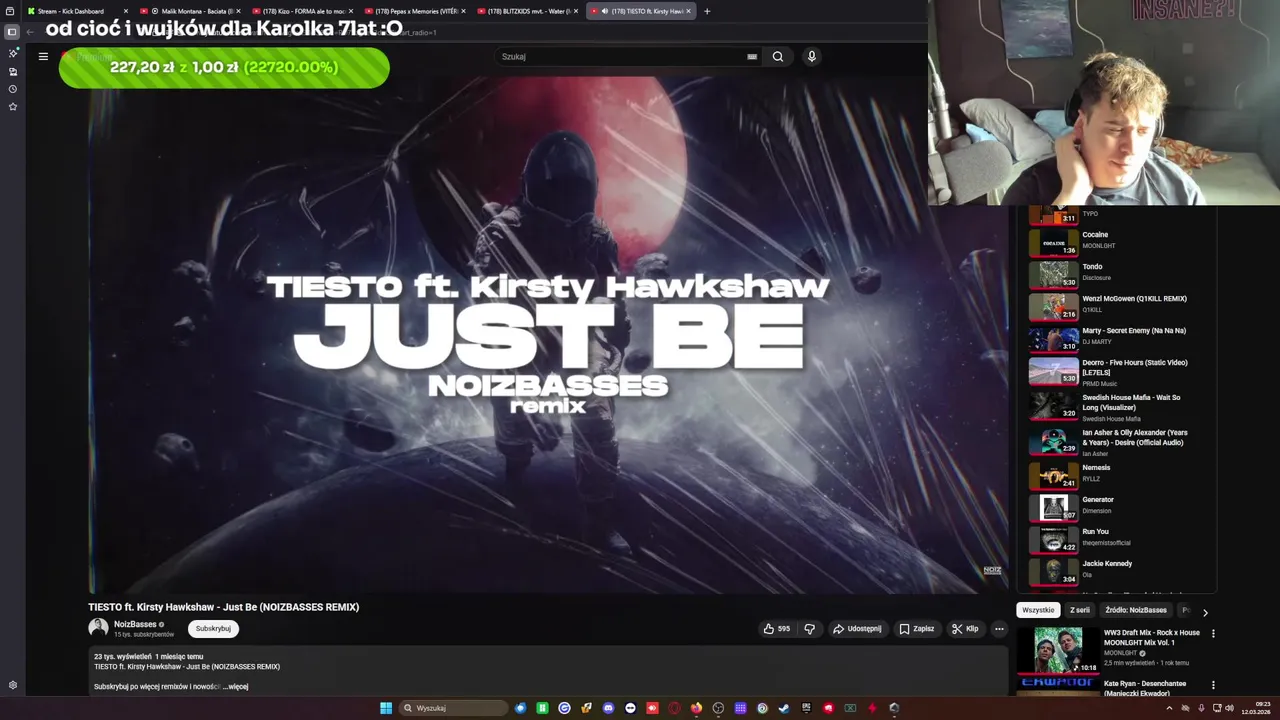Select the Źródło: NoizBasses chip
The height and width of the screenshot is (720, 1280).
tap(1136, 610)
